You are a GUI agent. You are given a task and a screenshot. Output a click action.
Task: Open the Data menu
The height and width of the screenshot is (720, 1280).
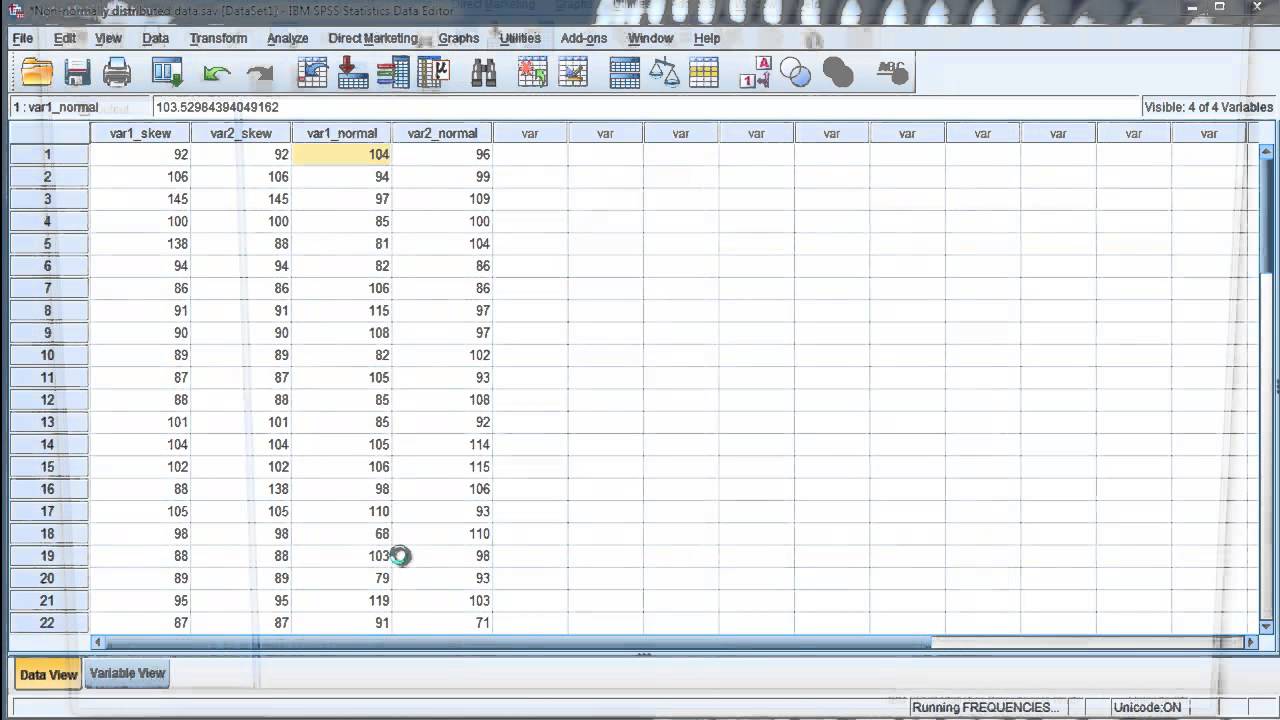click(155, 38)
